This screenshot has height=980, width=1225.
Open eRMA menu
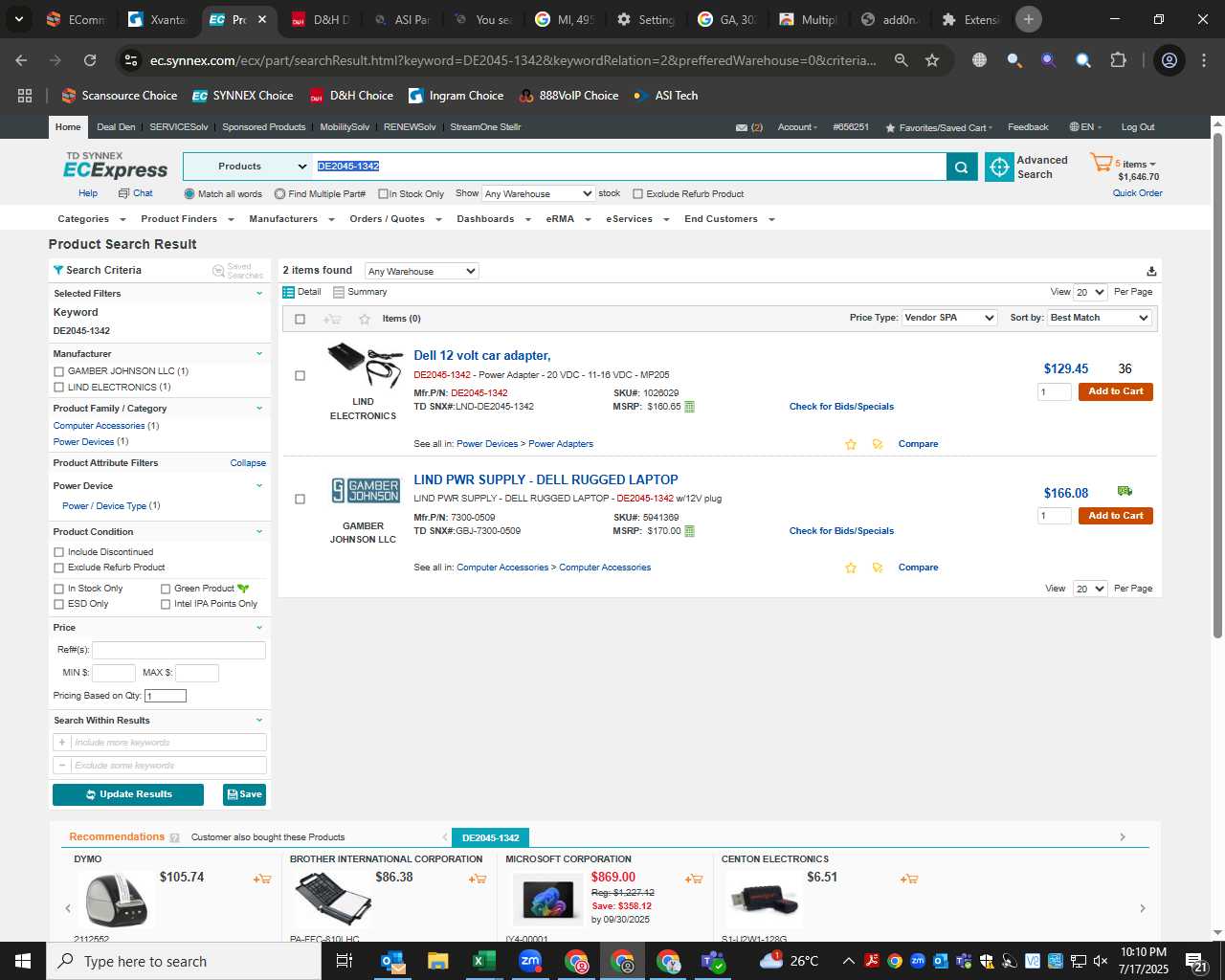568,219
